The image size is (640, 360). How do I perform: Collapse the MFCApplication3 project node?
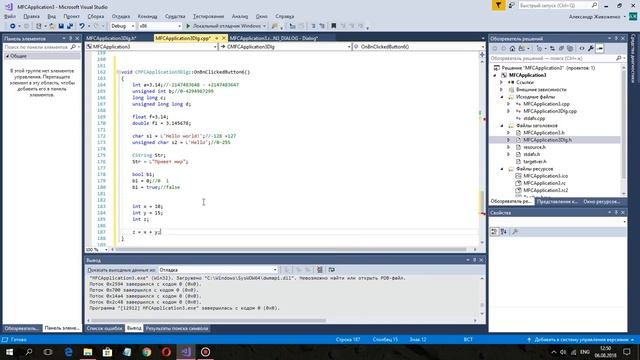pos(495,76)
